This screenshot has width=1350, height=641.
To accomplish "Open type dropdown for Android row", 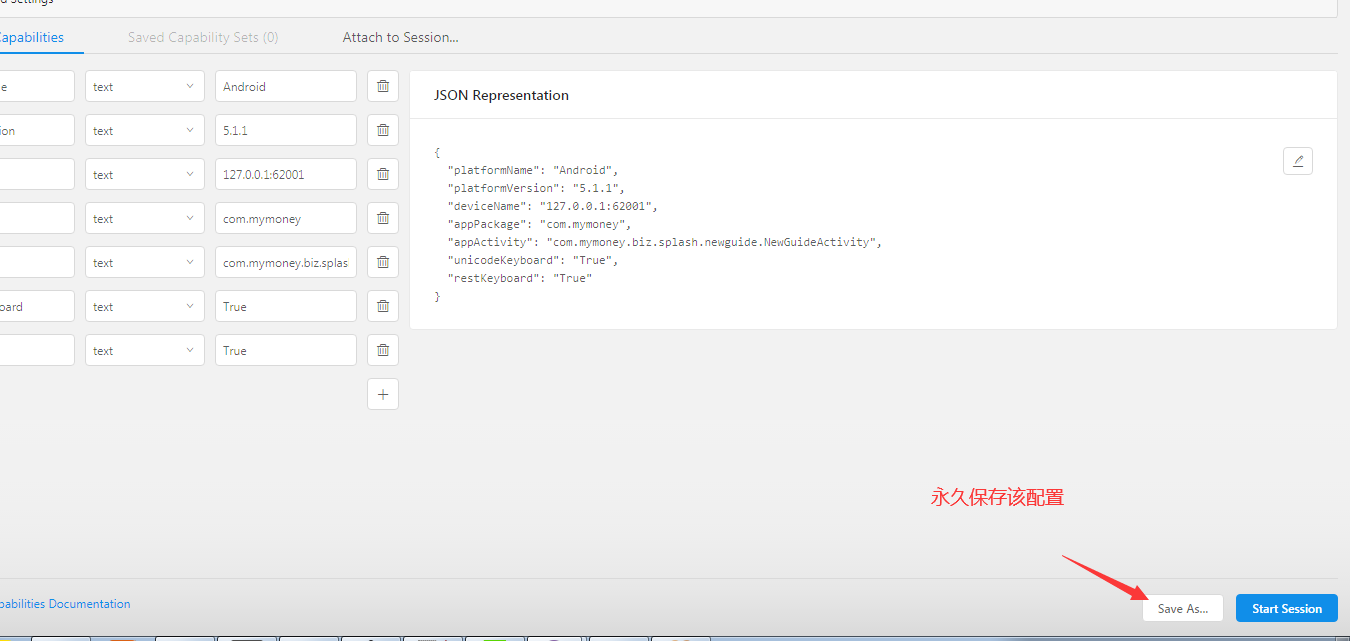I will pos(145,86).
